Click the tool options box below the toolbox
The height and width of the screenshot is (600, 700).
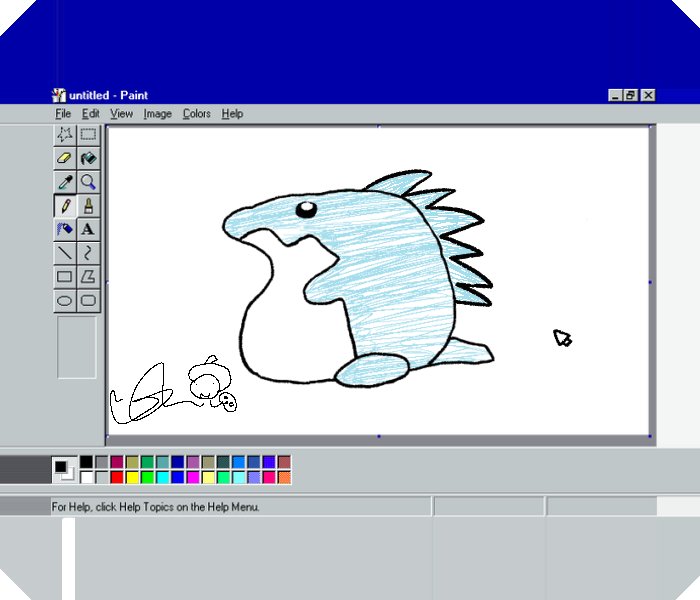point(76,347)
